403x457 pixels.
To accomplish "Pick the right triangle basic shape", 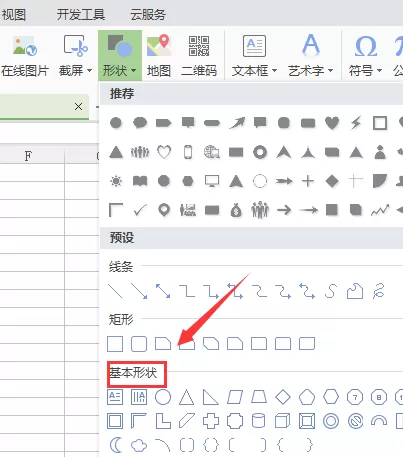I will click(211, 397).
